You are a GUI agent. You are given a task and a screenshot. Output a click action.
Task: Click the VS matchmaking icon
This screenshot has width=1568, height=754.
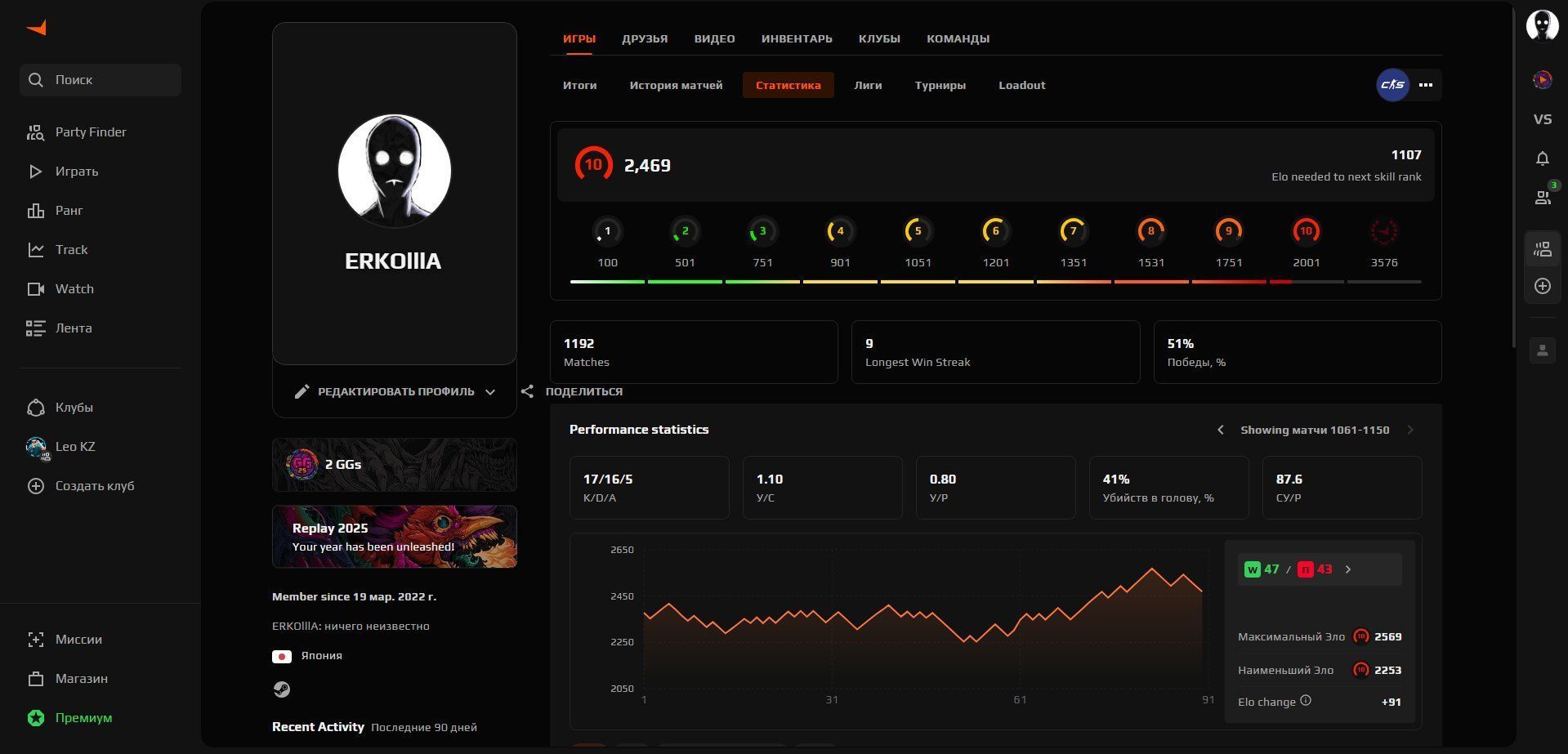pyautogui.click(x=1542, y=119)
